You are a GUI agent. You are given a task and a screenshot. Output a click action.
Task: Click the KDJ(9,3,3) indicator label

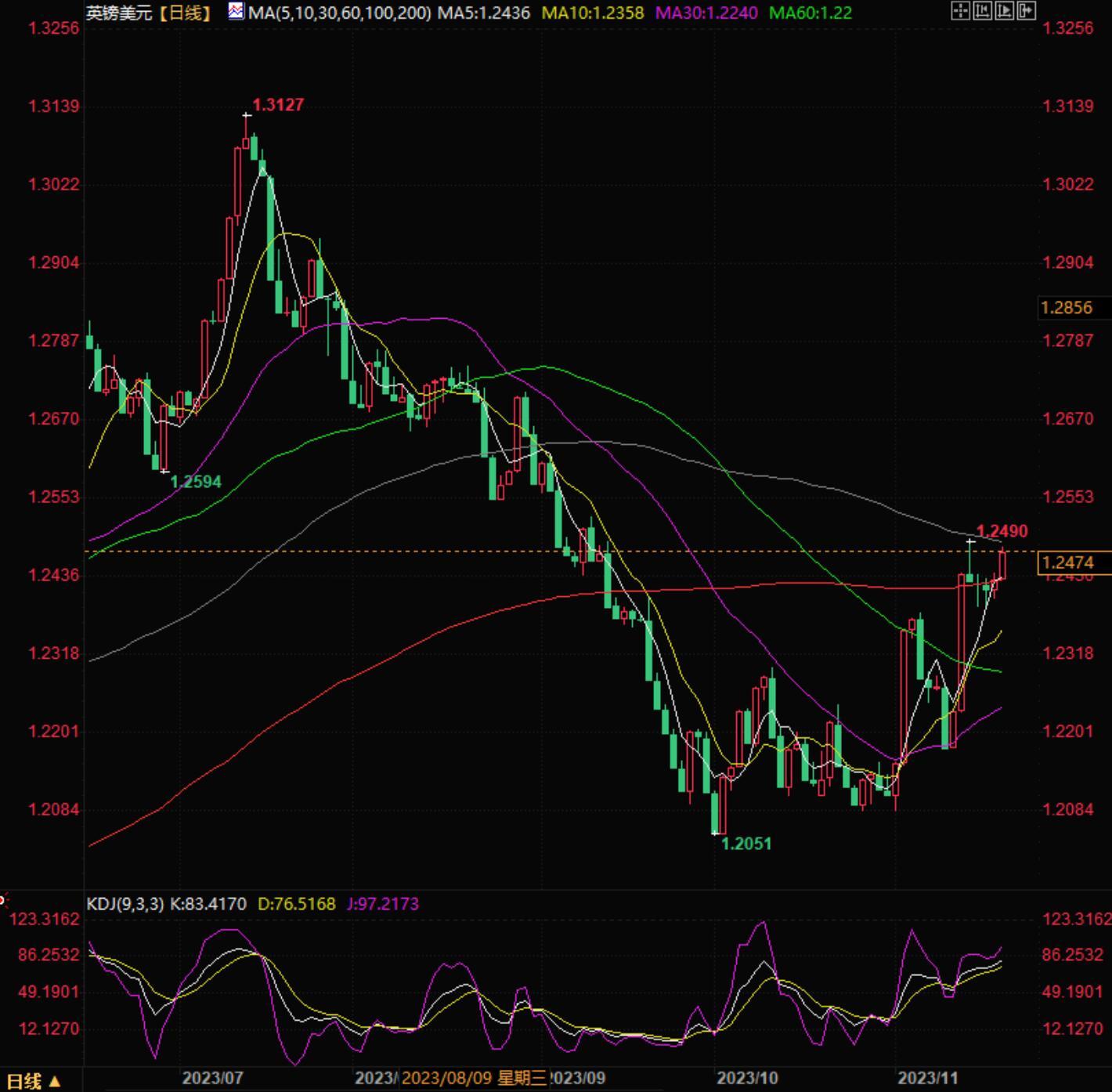125,904
